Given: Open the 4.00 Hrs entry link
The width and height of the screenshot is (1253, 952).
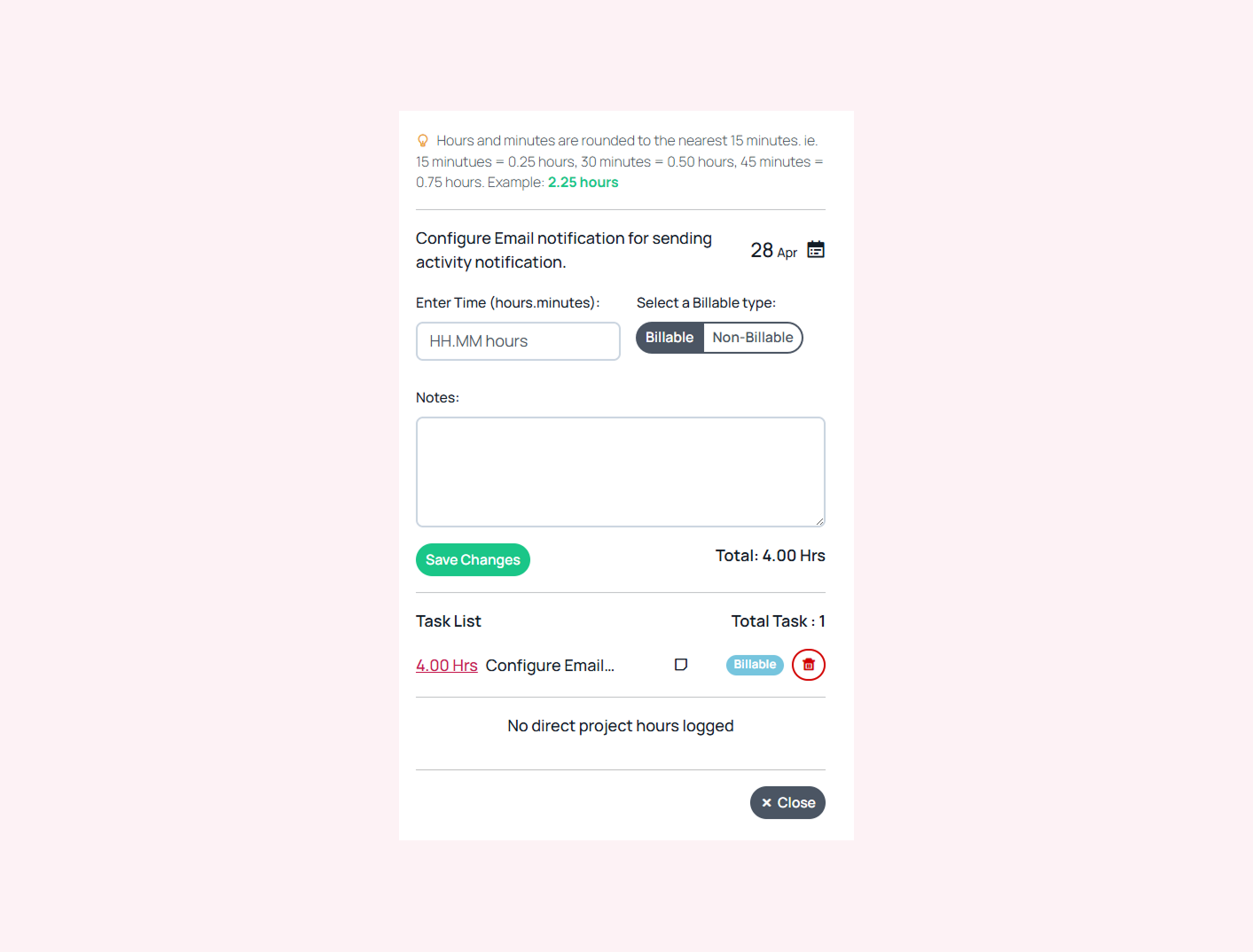Looking at the screenshot, I should 447,666.
